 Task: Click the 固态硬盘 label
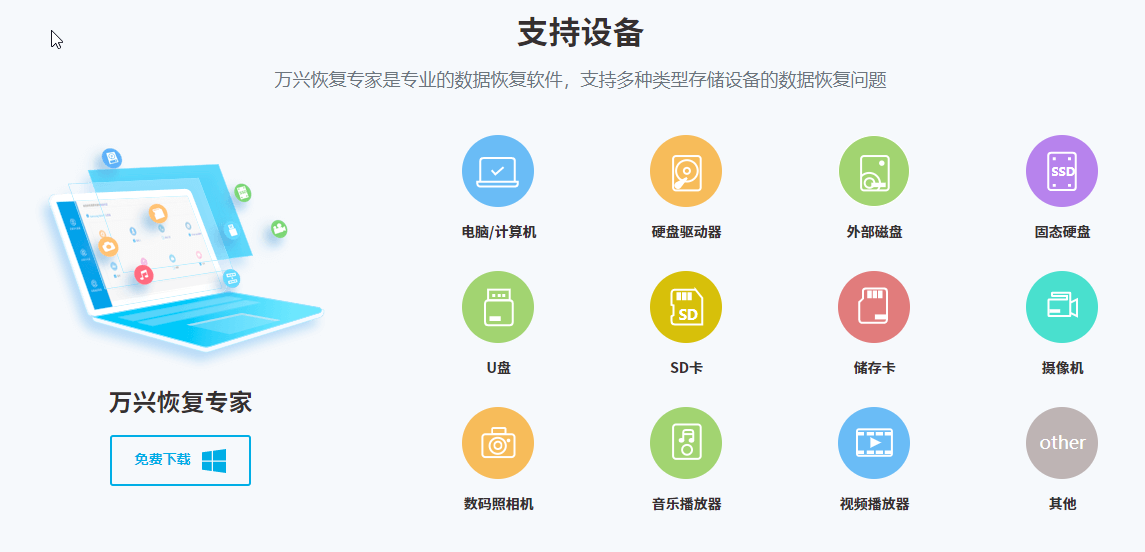pos(1062,232)
